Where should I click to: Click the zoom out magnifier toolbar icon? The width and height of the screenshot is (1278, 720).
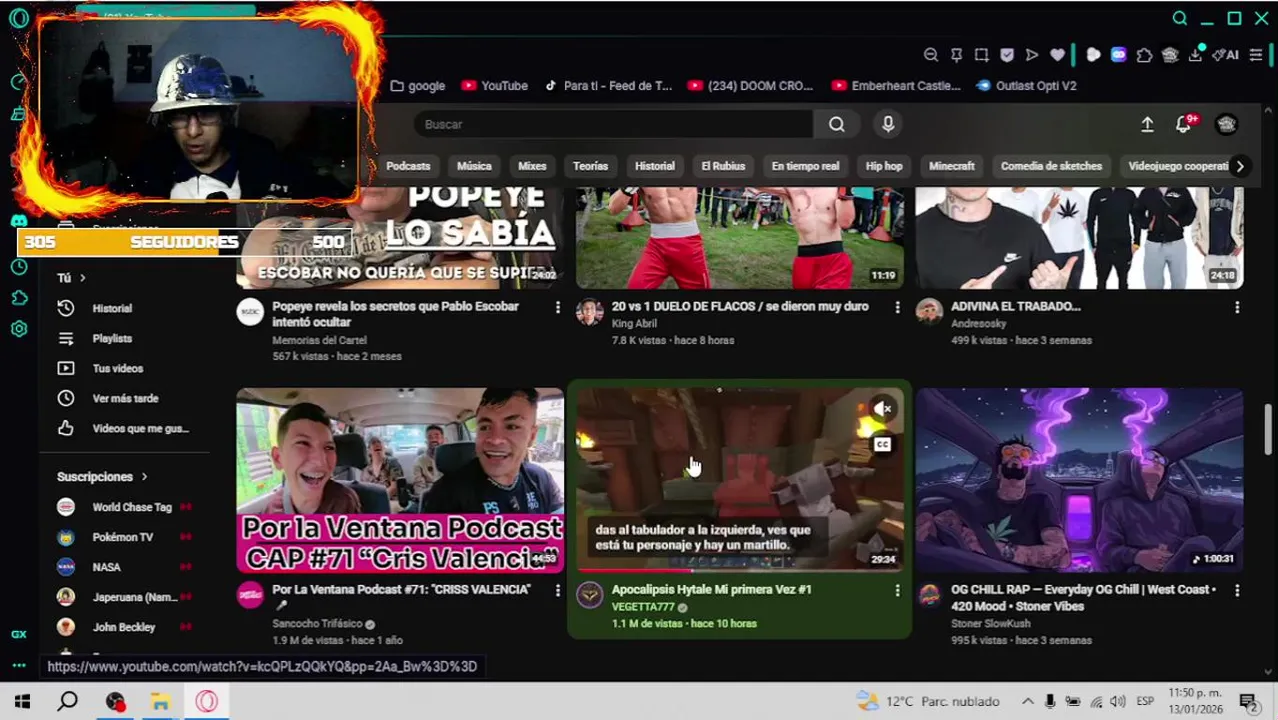(931, 55)
